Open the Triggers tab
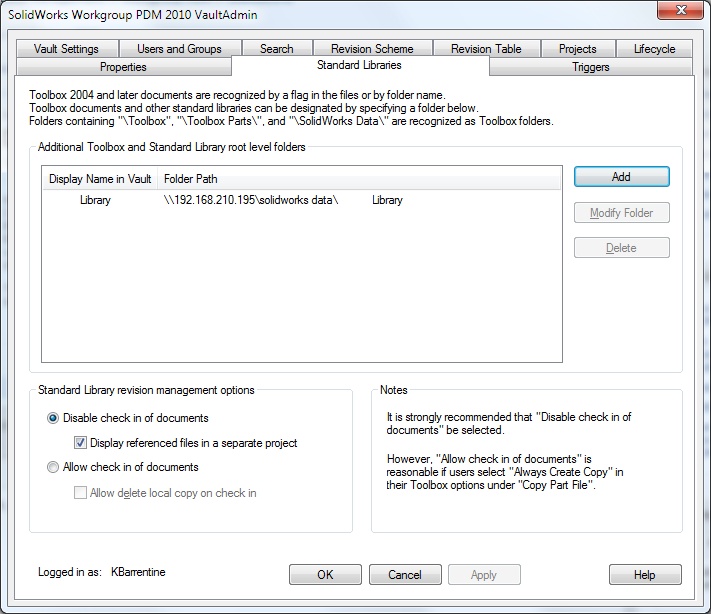Screen dimensions: 711x614 point(591,67)
